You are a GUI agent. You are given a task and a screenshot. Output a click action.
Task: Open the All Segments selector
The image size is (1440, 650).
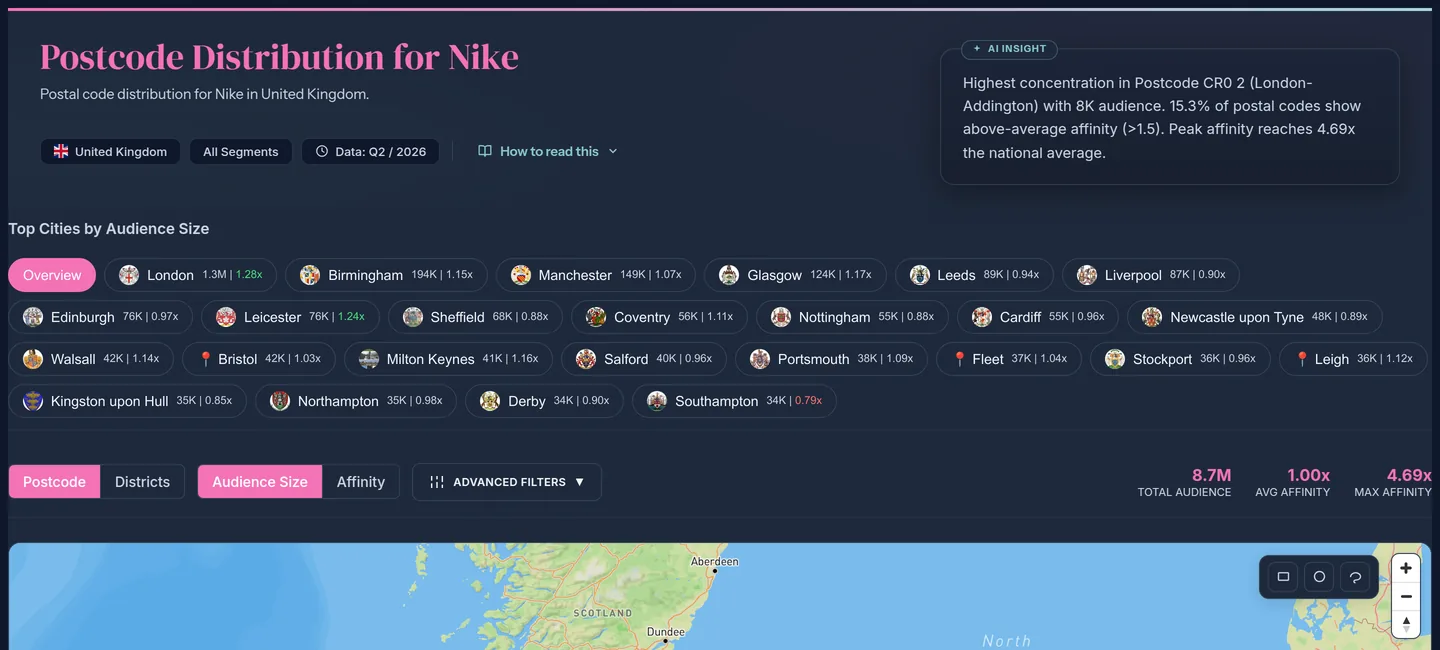[x=241, y=152]
